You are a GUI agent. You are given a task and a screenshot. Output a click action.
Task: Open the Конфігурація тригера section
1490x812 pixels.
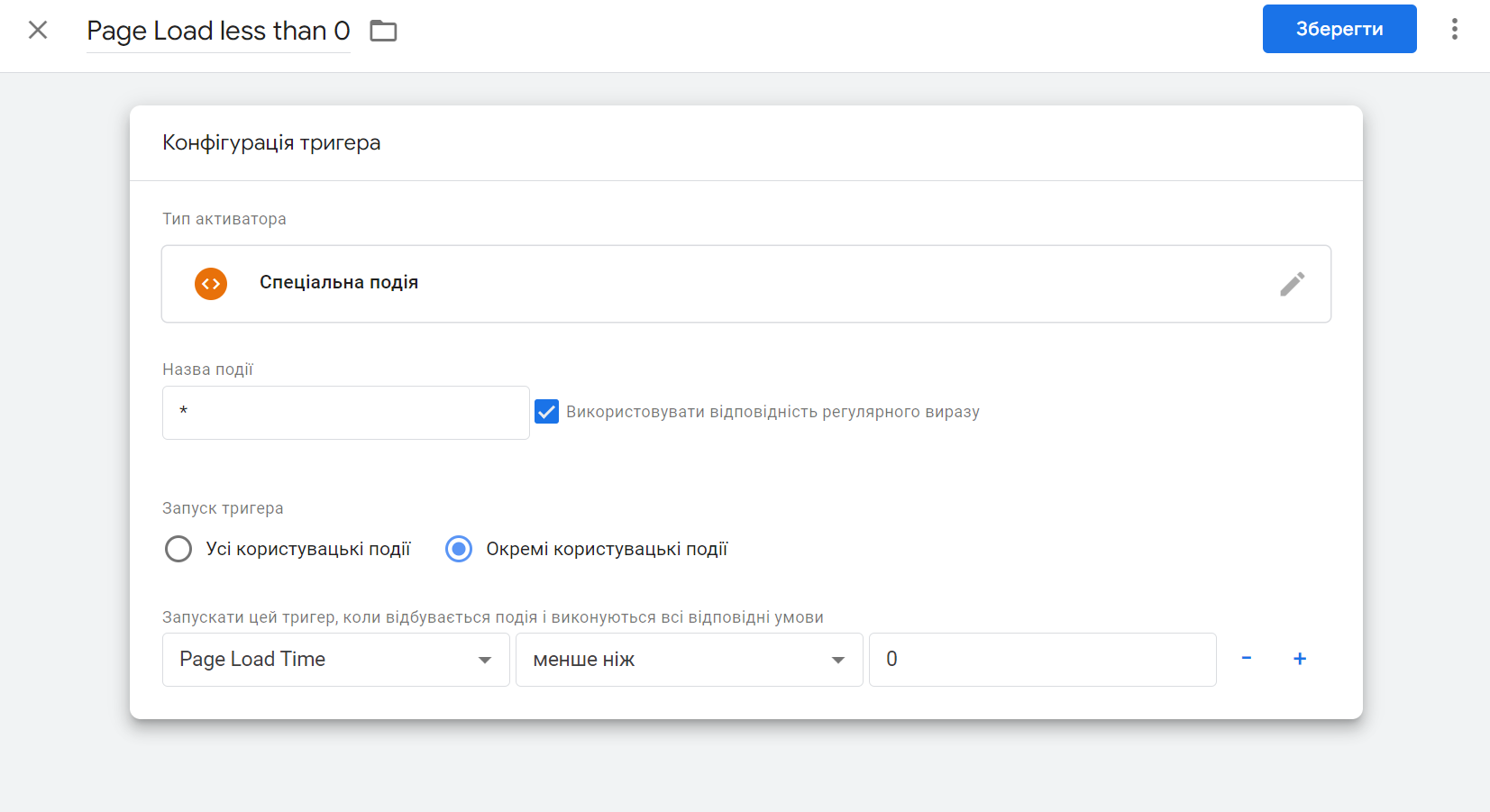click(270, 141)
